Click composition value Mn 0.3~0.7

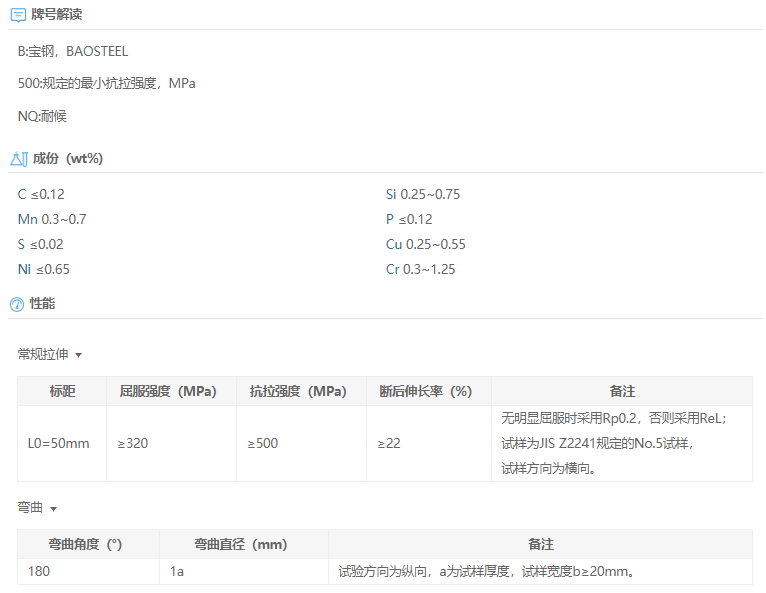click(52, 219)
